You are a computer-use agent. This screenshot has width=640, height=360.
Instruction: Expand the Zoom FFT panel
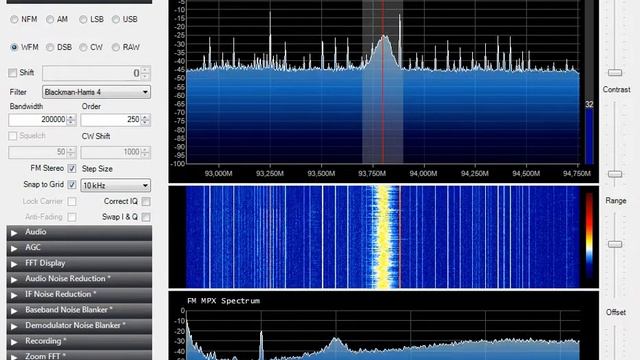(79, 356)
